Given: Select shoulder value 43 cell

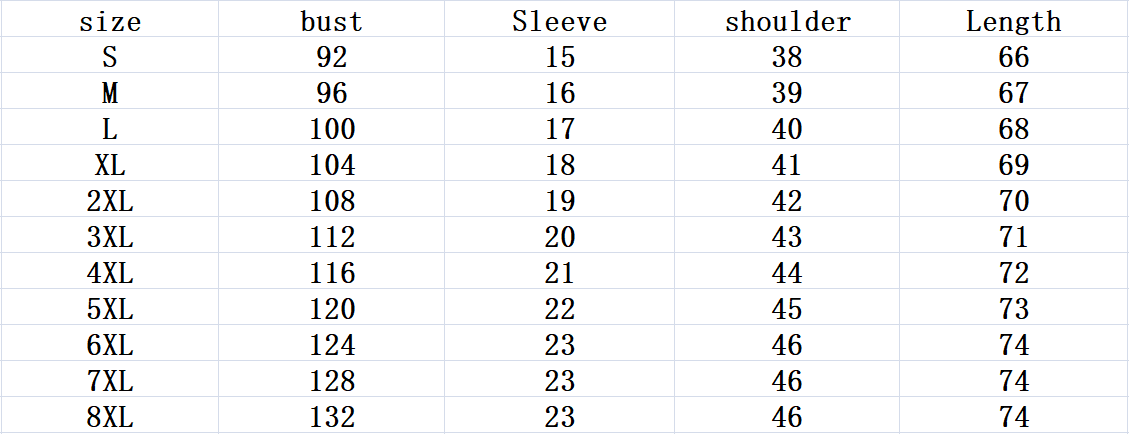Looking at the screenshot, I should (x=787, y=237).
